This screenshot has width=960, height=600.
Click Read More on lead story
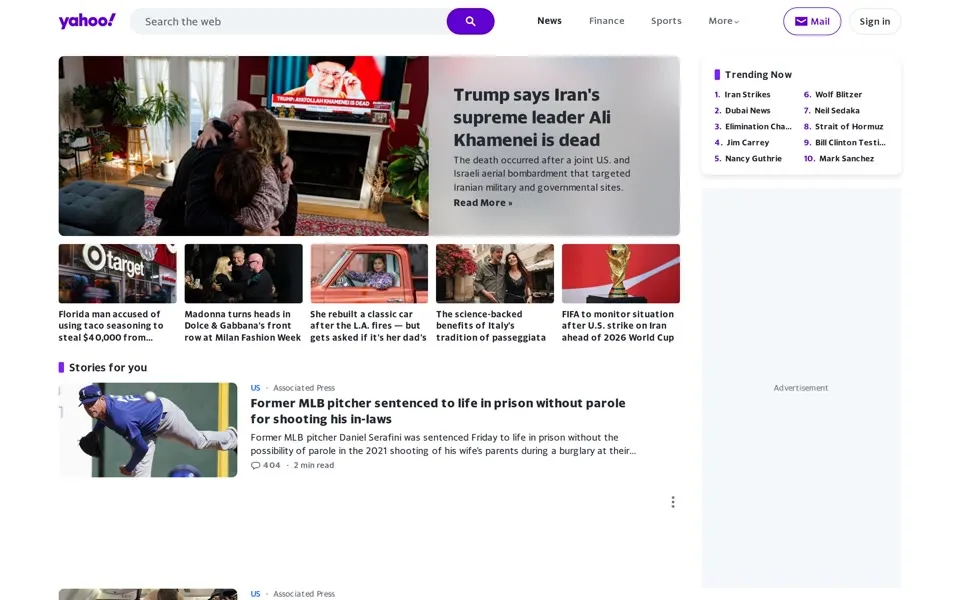482,203
